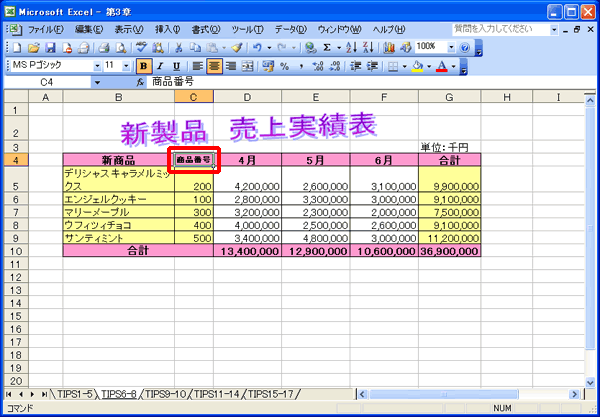
Task: Open Print Preview from the toolbar
Action: [121, 47]
